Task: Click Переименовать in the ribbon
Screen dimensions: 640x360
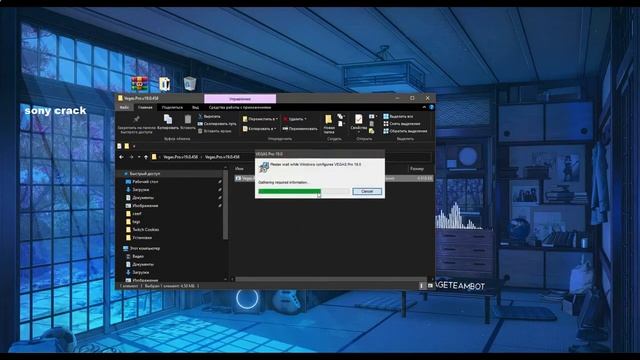Action: [300, 129]
